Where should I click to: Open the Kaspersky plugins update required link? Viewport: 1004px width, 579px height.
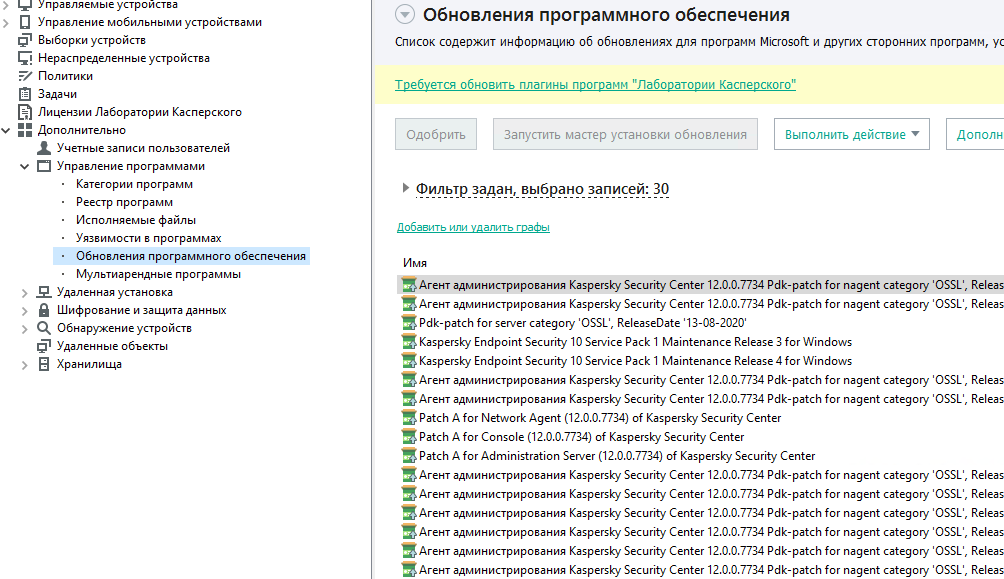pos(595,85)
